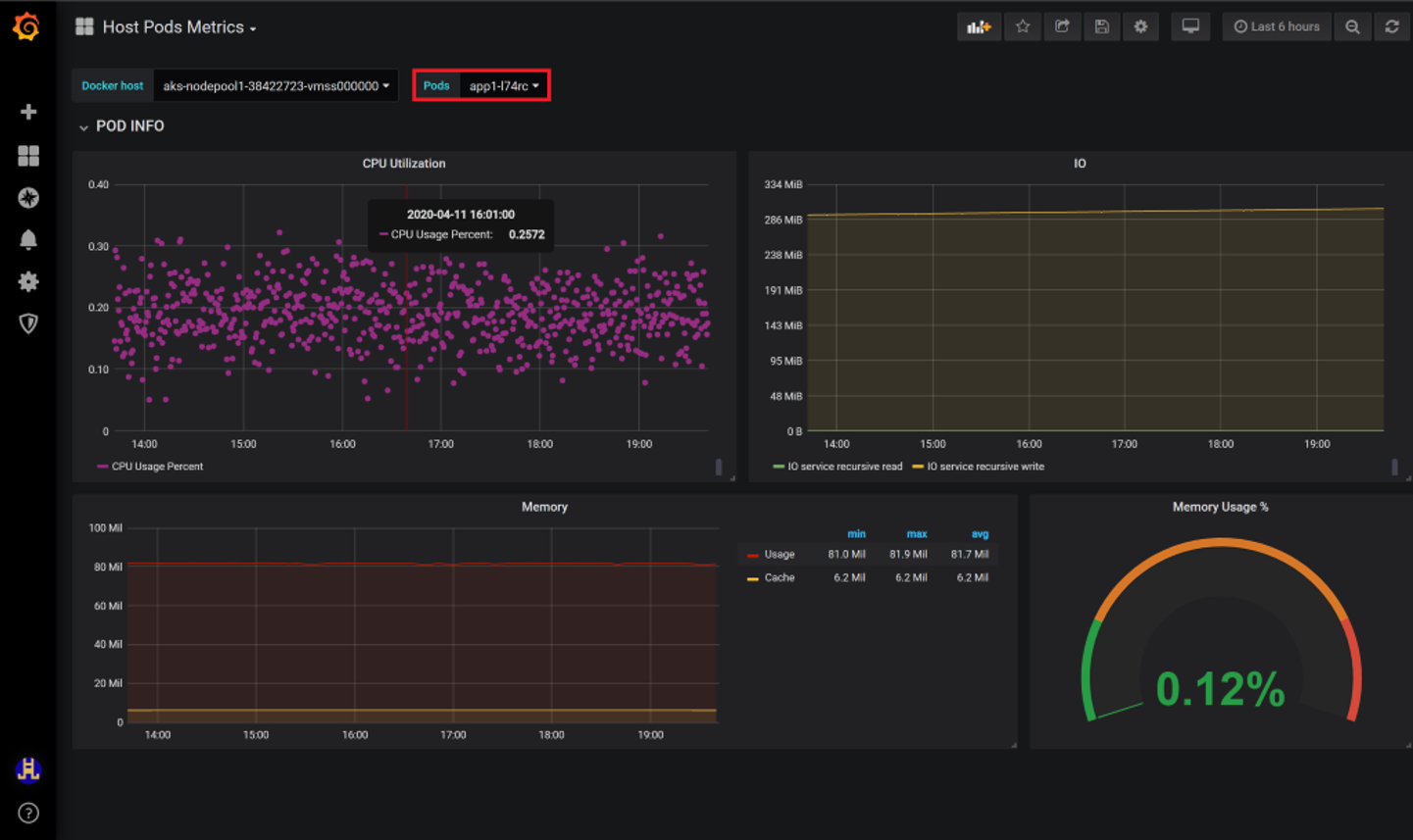The height and width of the screenshot is (840, 1413).
Task: Click the Add panel toolbar icon
Action: [x=978, y=27]
